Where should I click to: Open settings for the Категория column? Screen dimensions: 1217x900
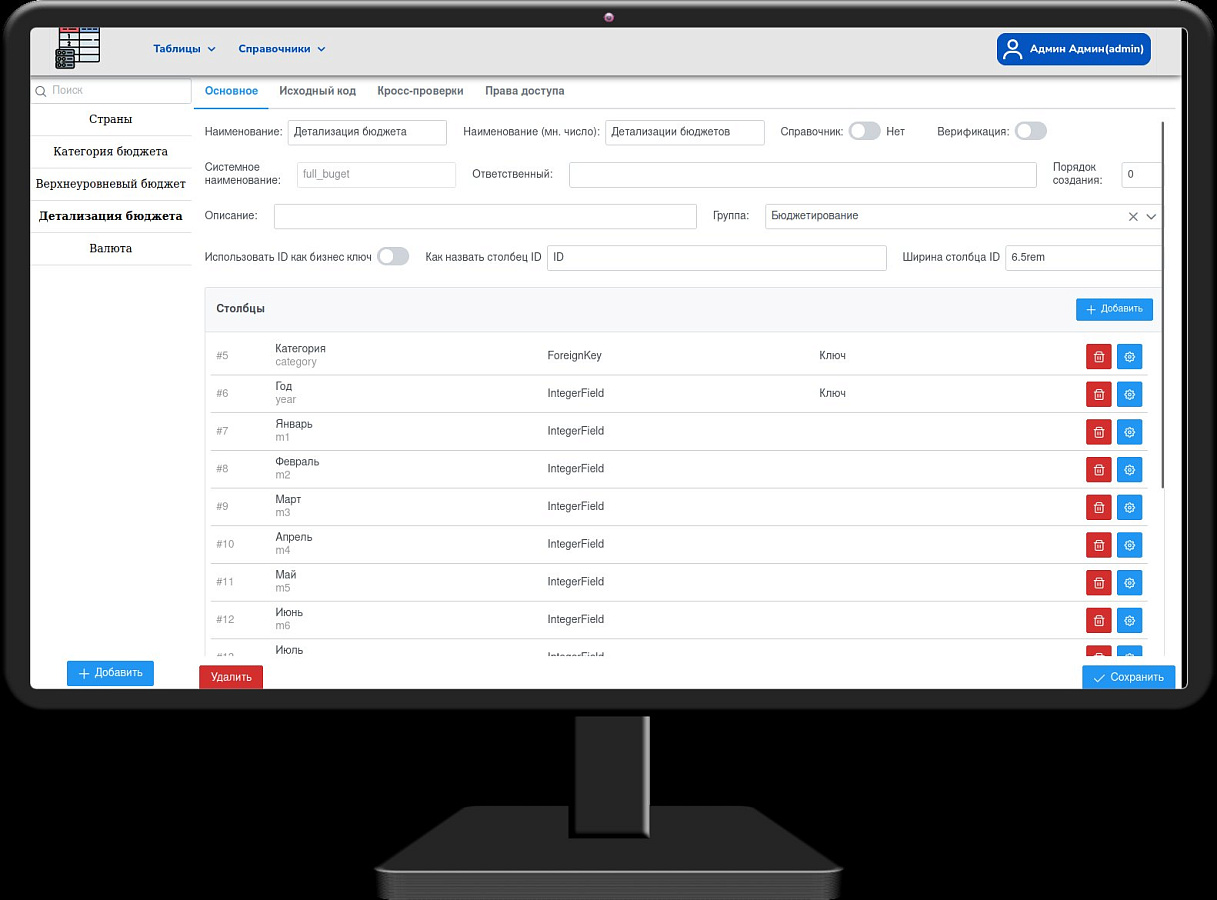click(1130, 357)
